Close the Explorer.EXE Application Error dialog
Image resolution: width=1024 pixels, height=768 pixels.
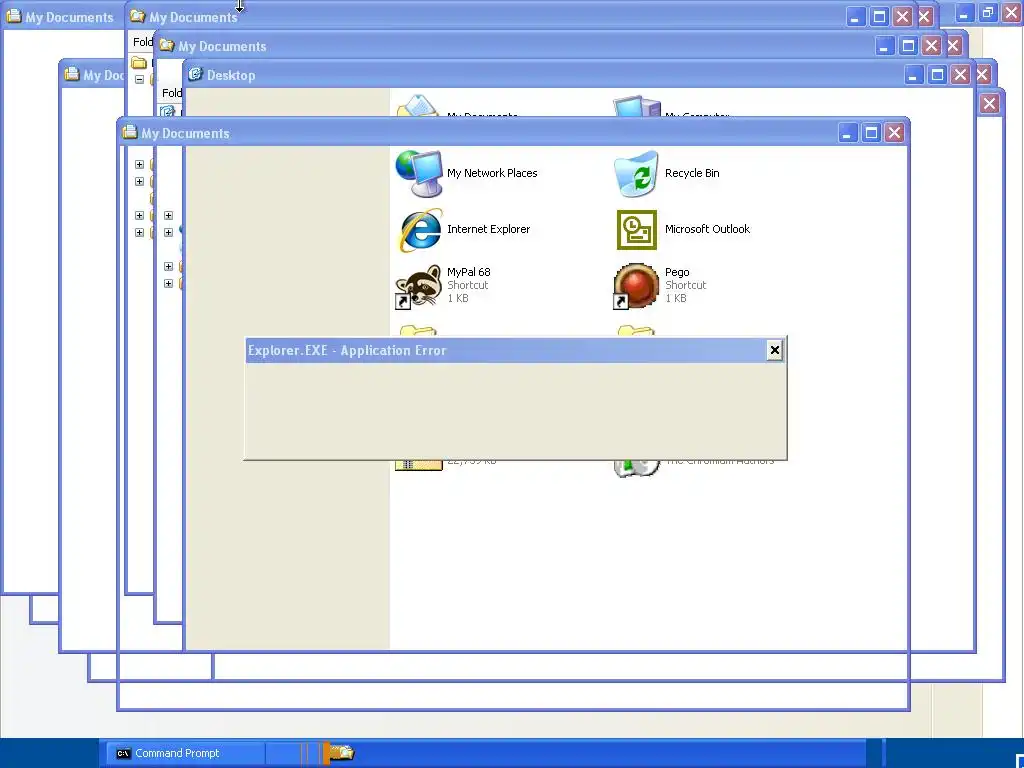[x=775, y=350]
